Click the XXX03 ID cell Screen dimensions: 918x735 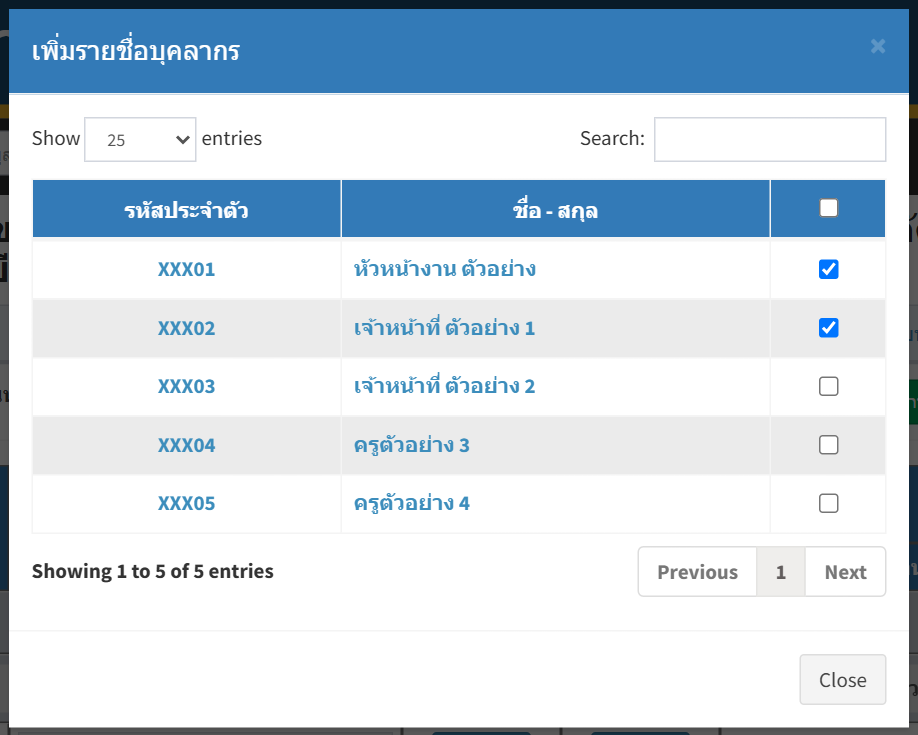pyautogui.click(x=187, y=387)
